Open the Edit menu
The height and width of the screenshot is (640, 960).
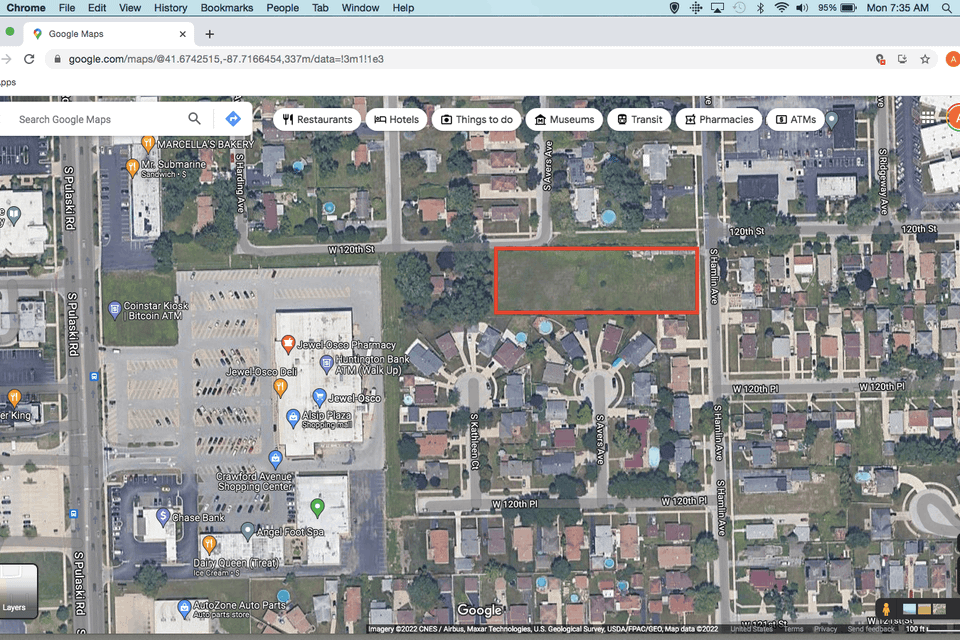coord(97,8)
